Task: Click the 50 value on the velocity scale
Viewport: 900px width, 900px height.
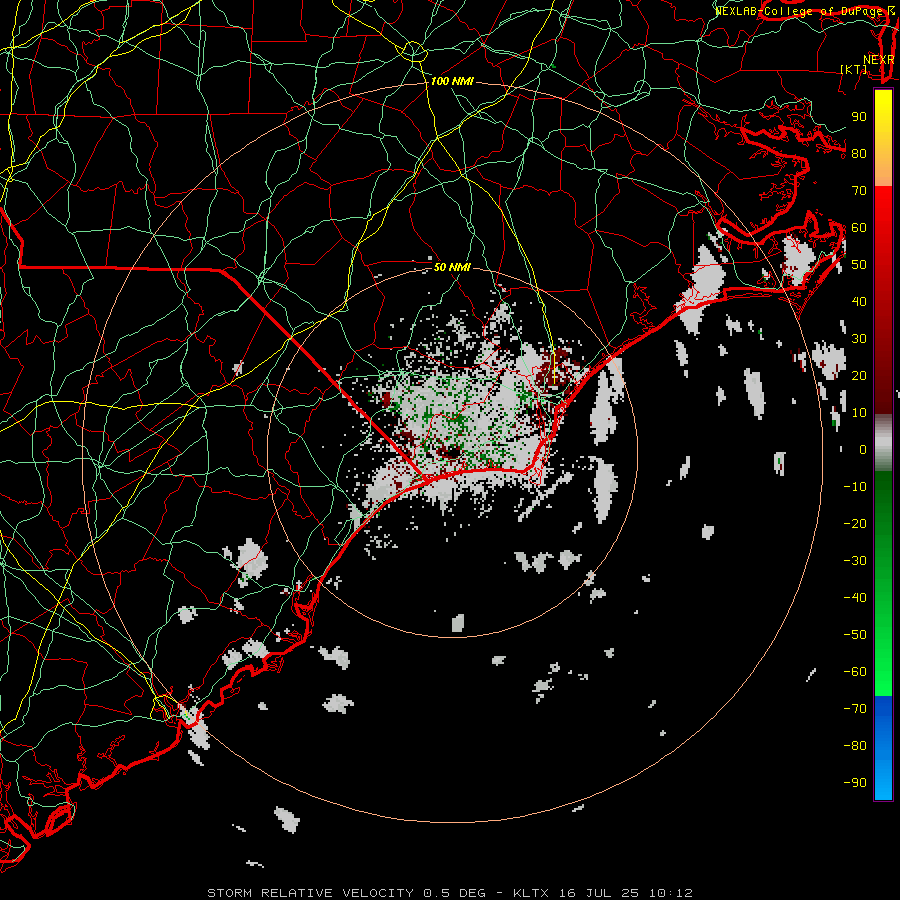Action: tap(859, 265)
